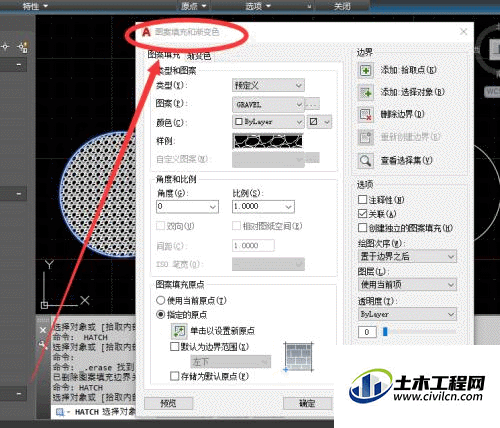This screenshot has height=428, width=500.
Task: Switch to the Gradient (渐变色) tab
Action: [x=199, y=56]
